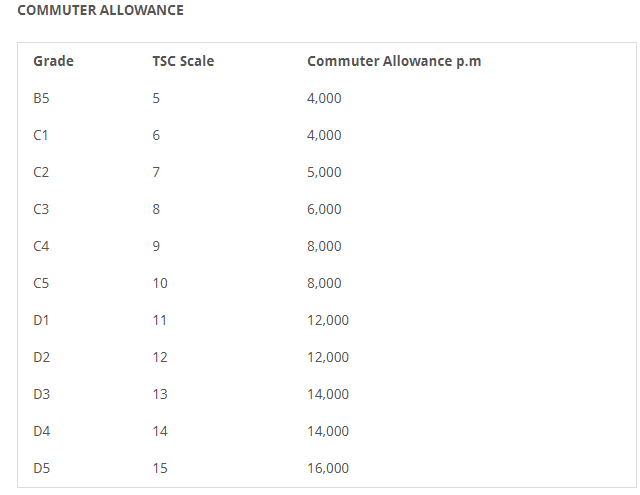640x495 pixels.
Task: Click grade C3 row label
Action: click(41, 209)
